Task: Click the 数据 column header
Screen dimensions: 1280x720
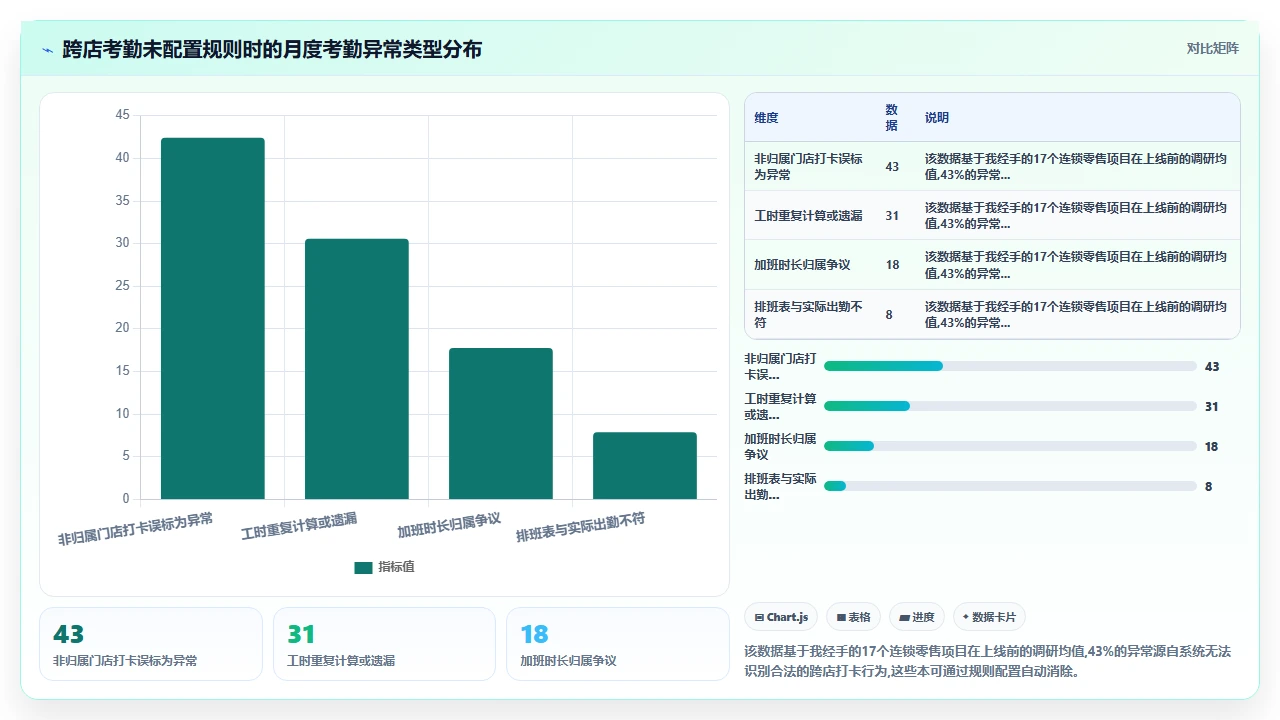Action: (x=892, y=118)
